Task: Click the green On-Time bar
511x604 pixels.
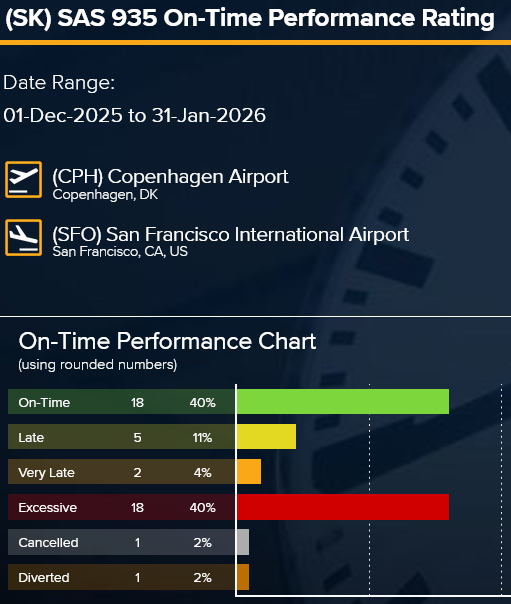Action: click(343, 401)
